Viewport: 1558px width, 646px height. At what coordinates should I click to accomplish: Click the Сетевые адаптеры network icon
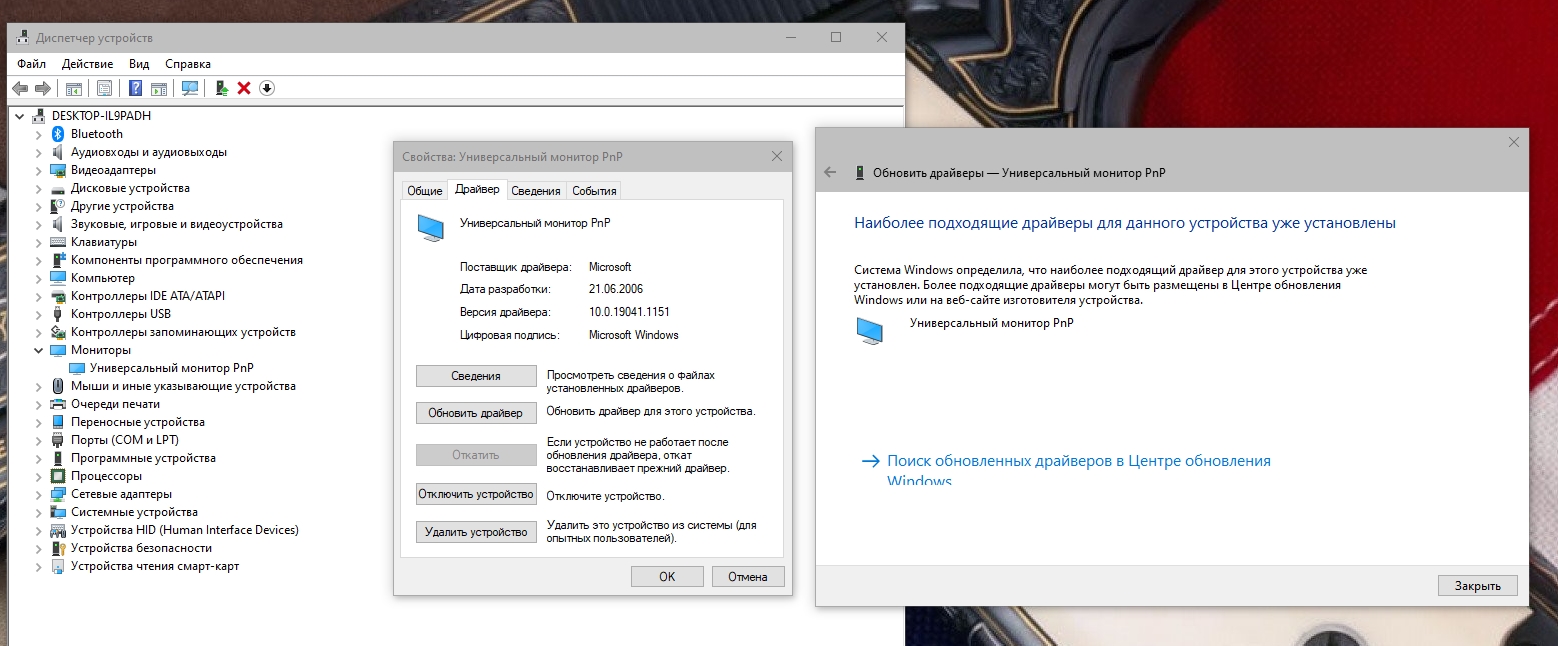58,494
